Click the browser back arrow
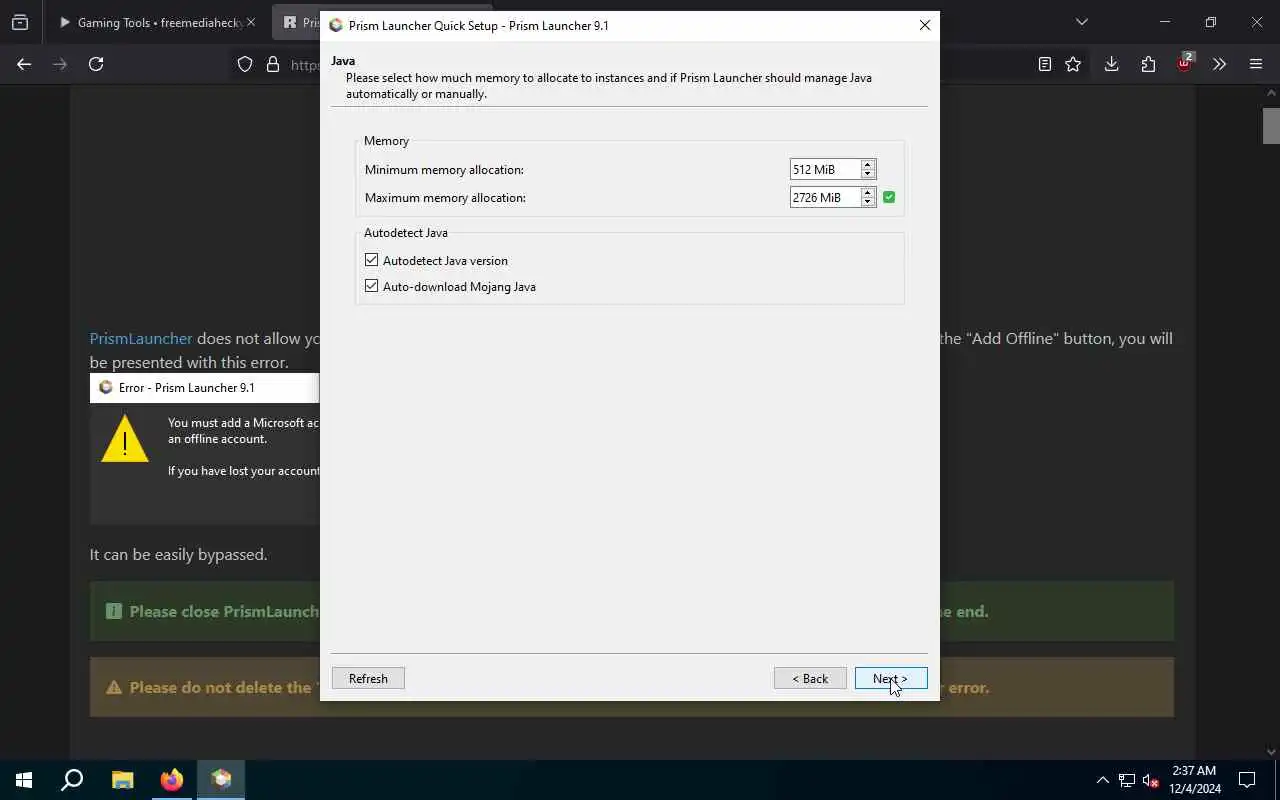 [x=24, y=64]
